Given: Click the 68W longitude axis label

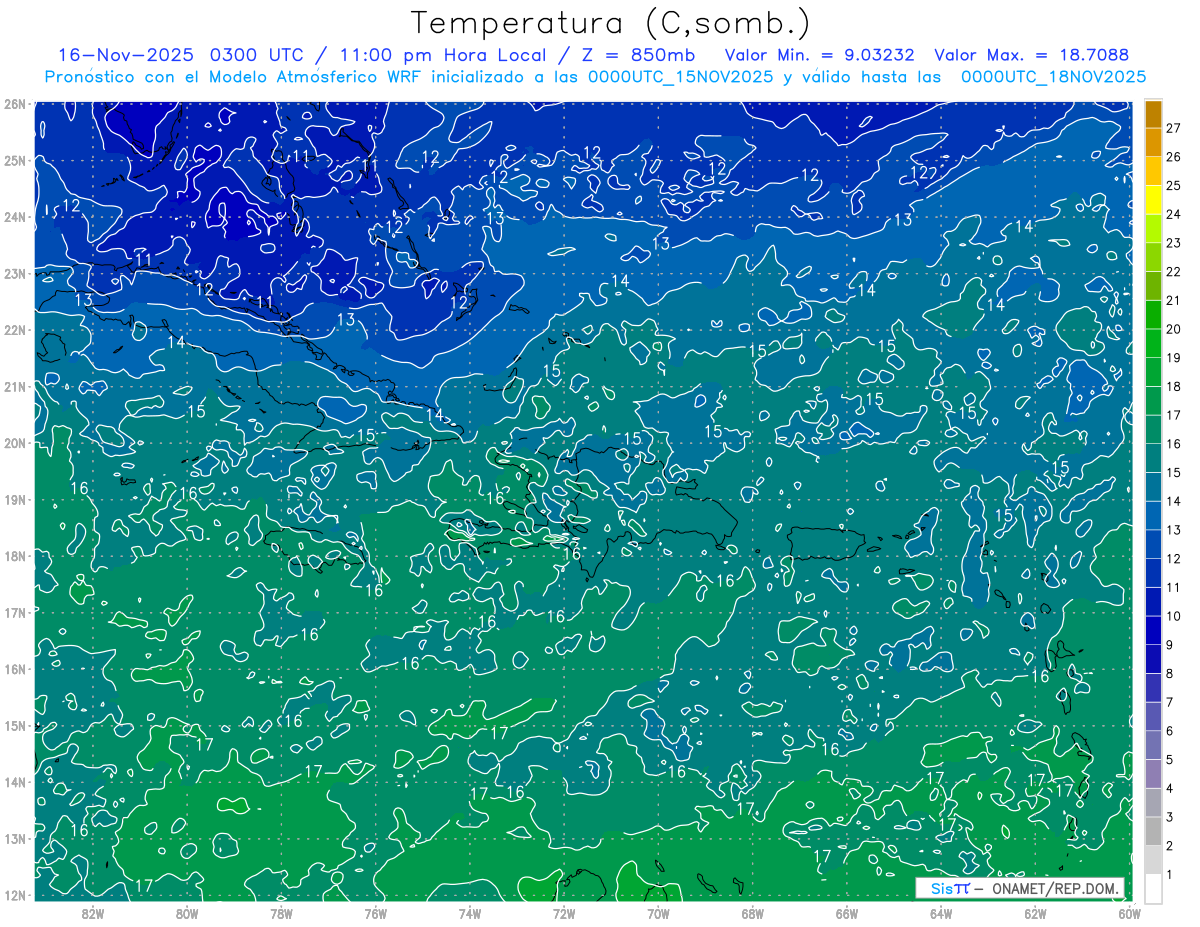Looking at the screenshot, I should tap(753, 913).
